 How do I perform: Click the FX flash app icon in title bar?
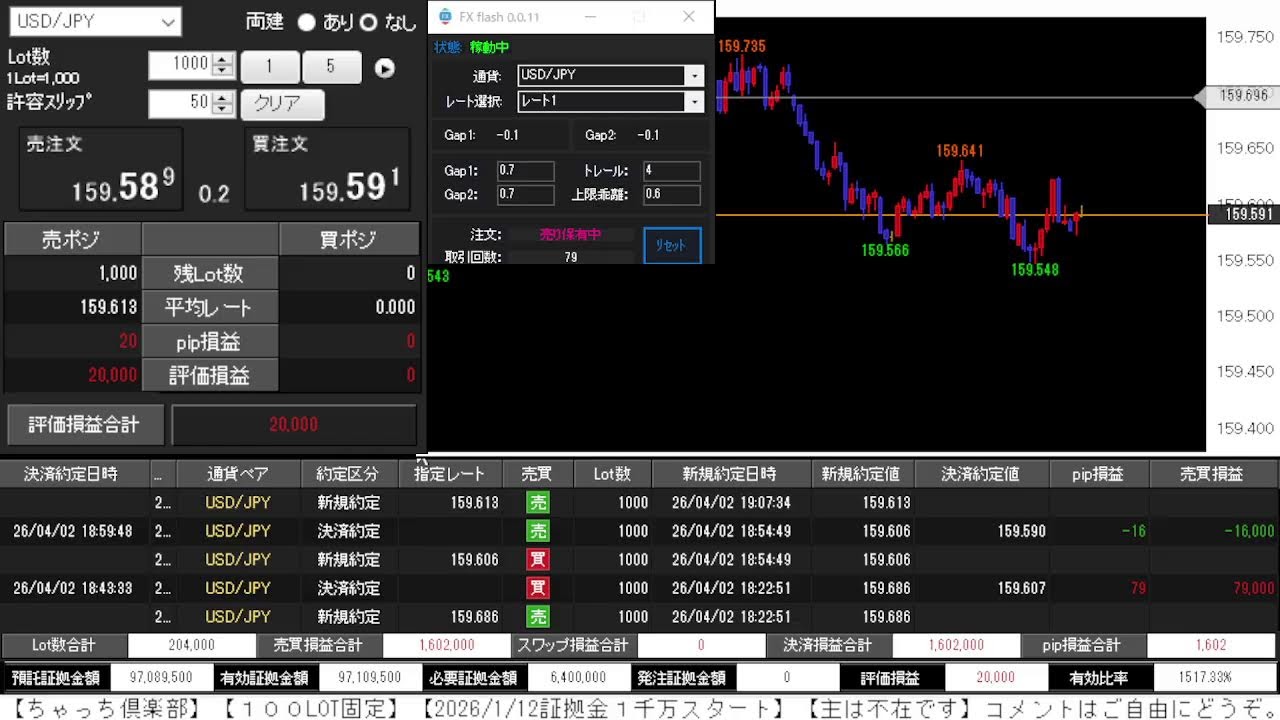(x=445, y=17)
